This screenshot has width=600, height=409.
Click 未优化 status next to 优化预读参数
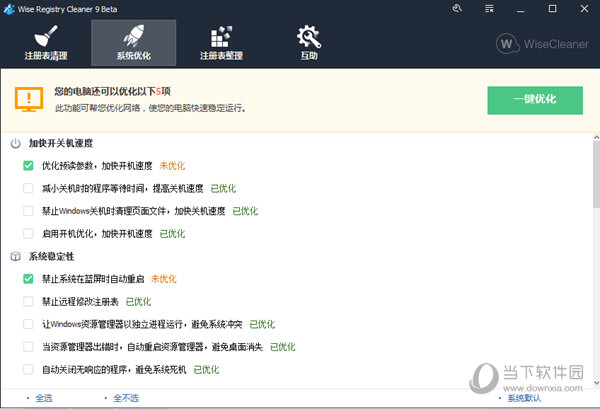(x=172, y=166)
